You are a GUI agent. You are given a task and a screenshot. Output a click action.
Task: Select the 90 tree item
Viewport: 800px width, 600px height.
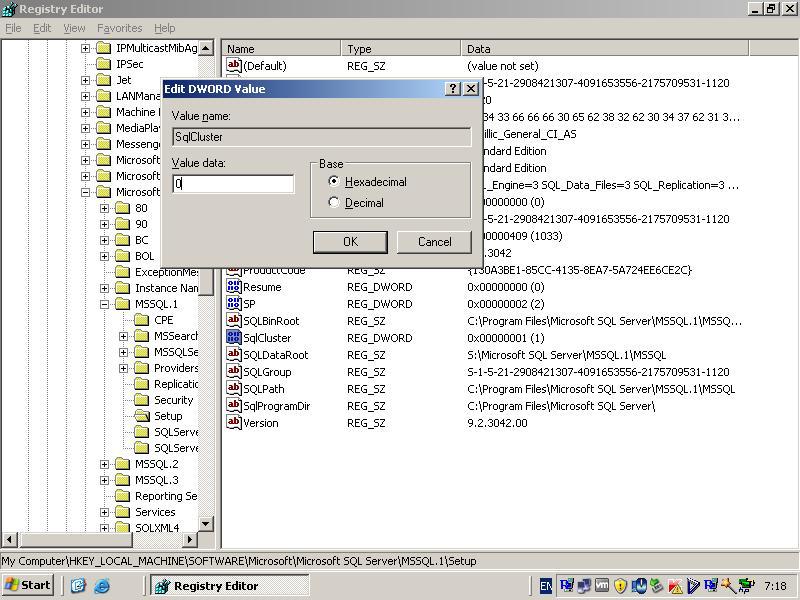tap(141, 224)
